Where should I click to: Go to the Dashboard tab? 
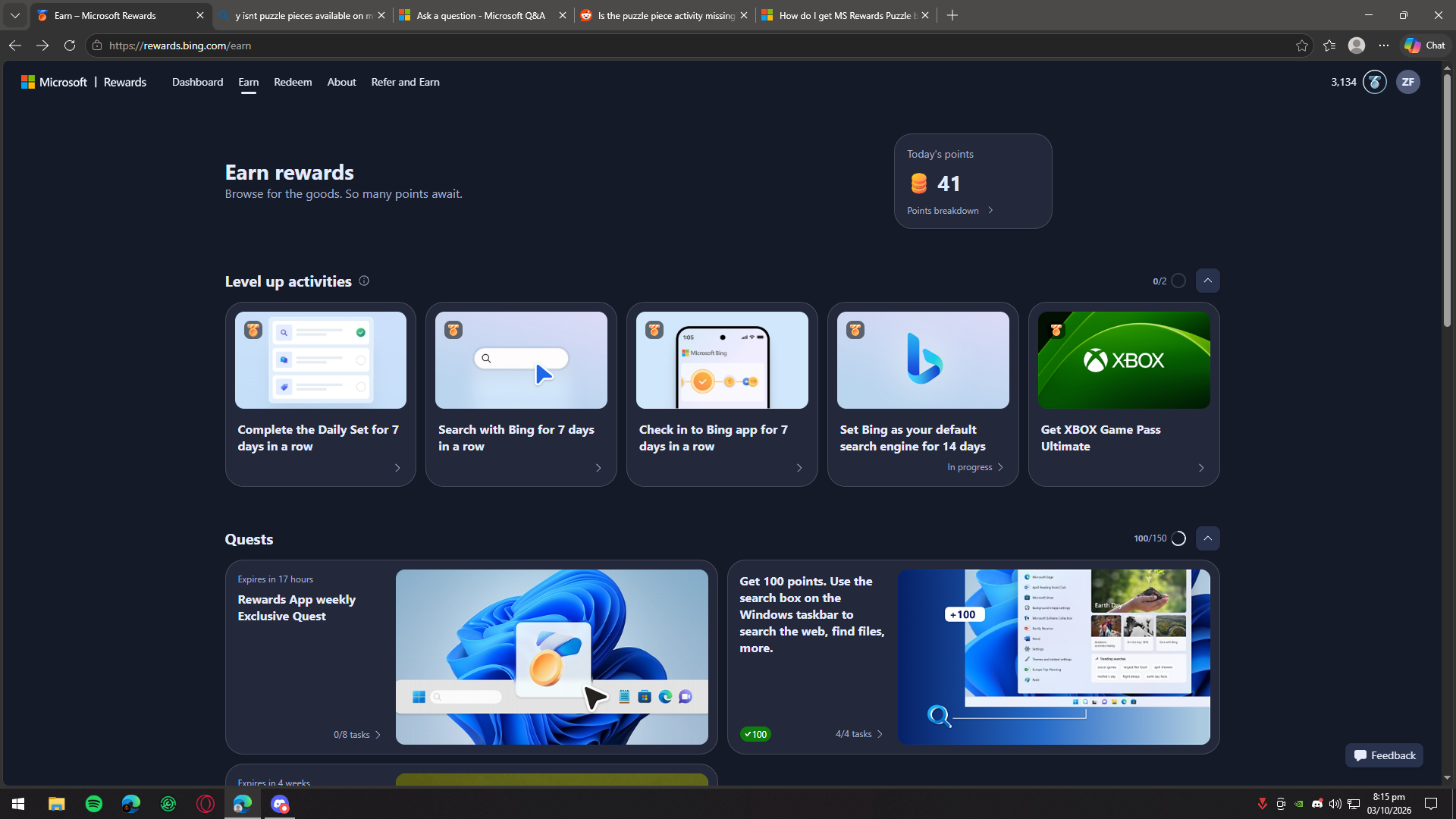(197, 82)
